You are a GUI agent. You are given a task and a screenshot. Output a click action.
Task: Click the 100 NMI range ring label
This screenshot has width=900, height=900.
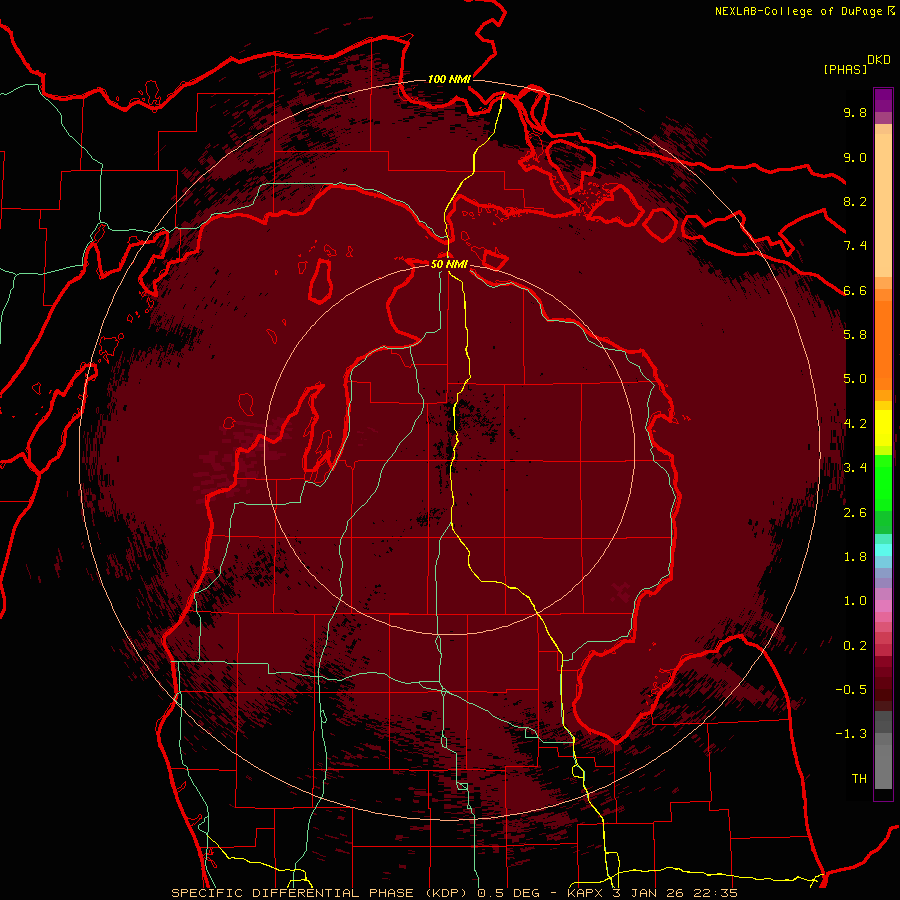[449, 79]
